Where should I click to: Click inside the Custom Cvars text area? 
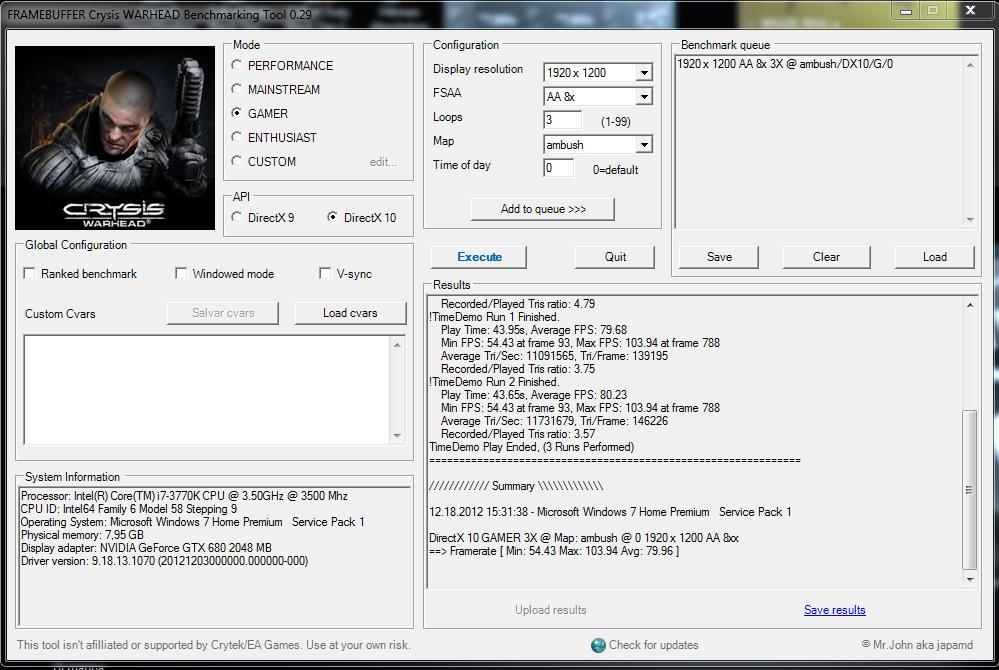click(207, 389)
